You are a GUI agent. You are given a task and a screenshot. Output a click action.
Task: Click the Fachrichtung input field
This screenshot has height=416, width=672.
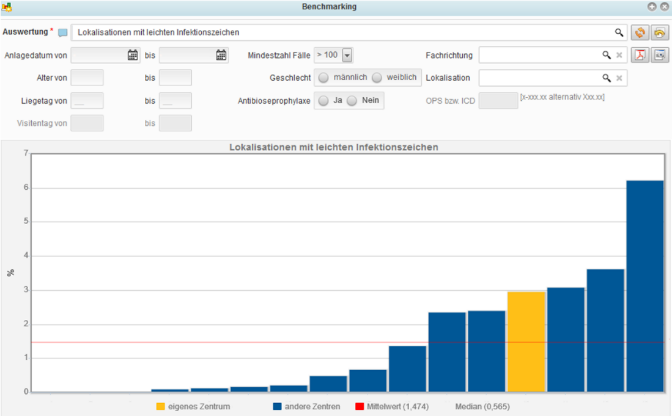click(553, 55)
